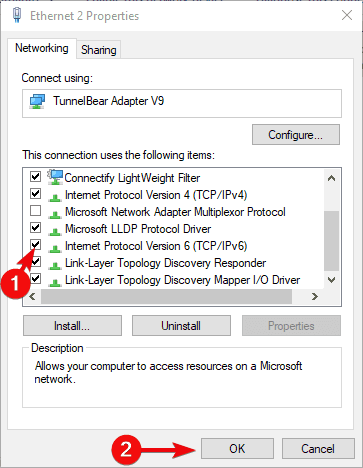The width and height of the screenshot is (363, 468).
Task: Click the Install button
Action: (x=72, y=326)
